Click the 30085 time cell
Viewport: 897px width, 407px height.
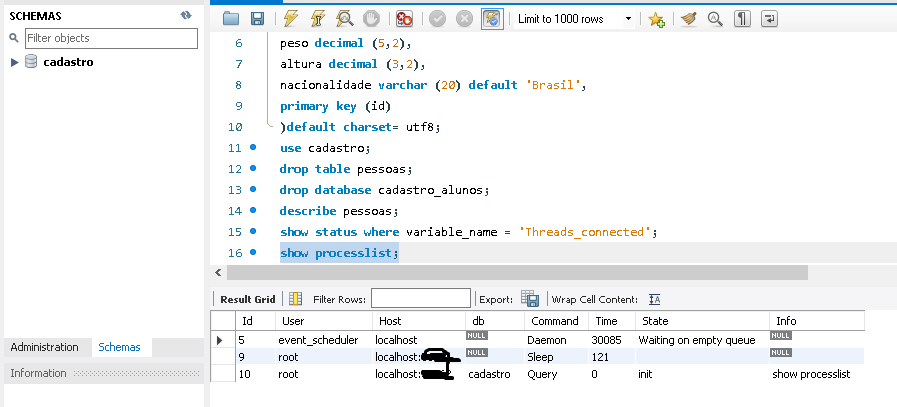612,340
